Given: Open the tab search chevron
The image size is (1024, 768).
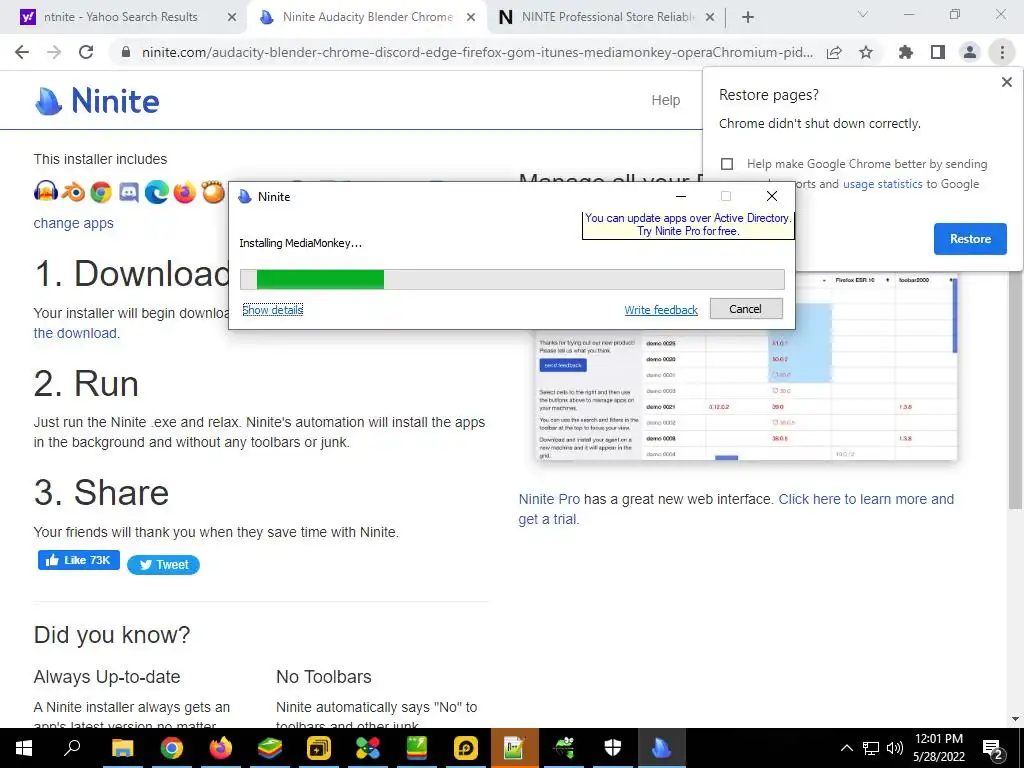Looking at the screenshot, I should [863, 14].
